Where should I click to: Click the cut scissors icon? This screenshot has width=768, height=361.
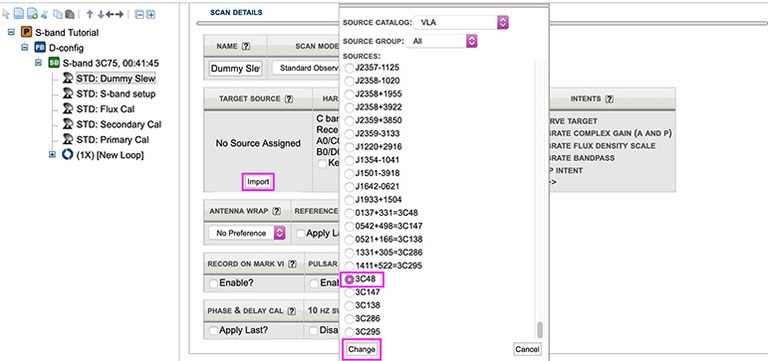pos(44,14)
